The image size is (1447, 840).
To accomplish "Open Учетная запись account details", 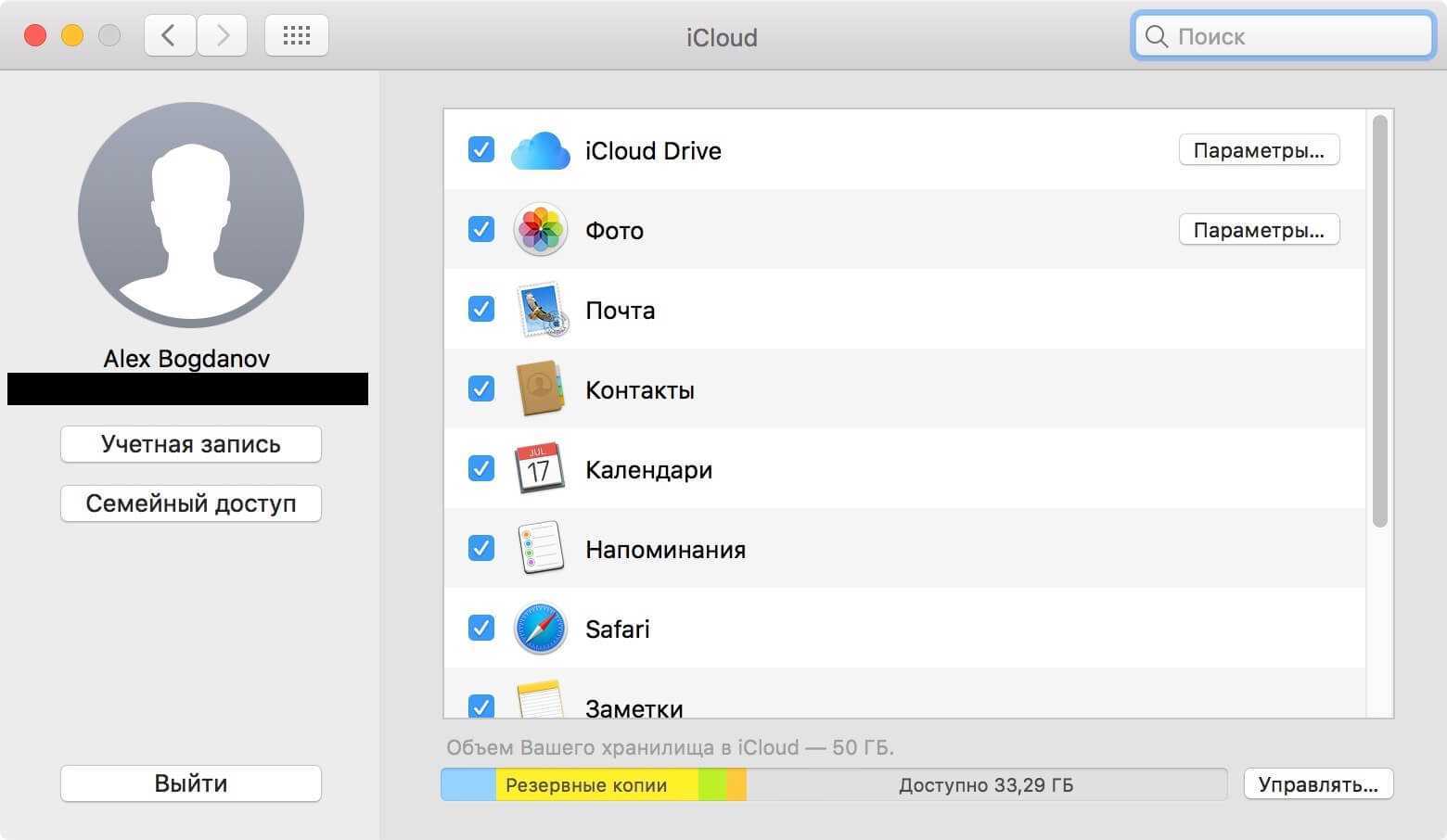I will (x=190, y=444).
